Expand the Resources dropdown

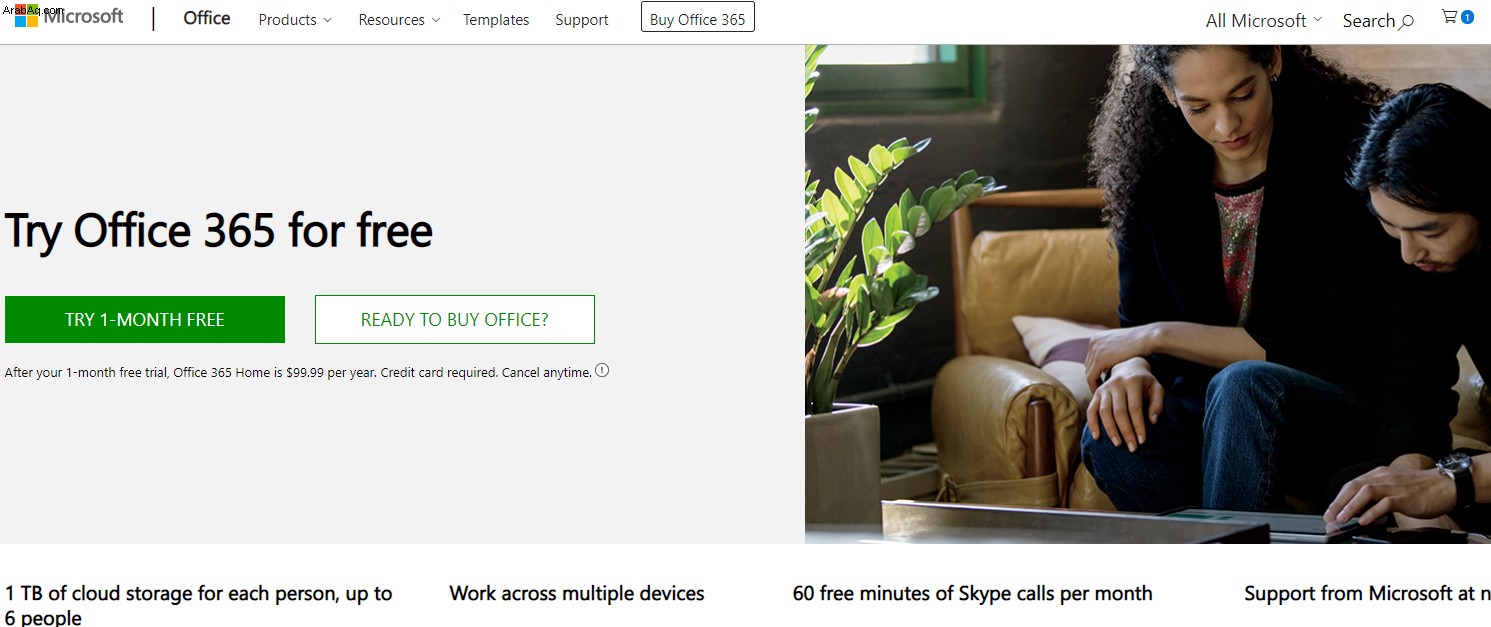click(399, 20)
